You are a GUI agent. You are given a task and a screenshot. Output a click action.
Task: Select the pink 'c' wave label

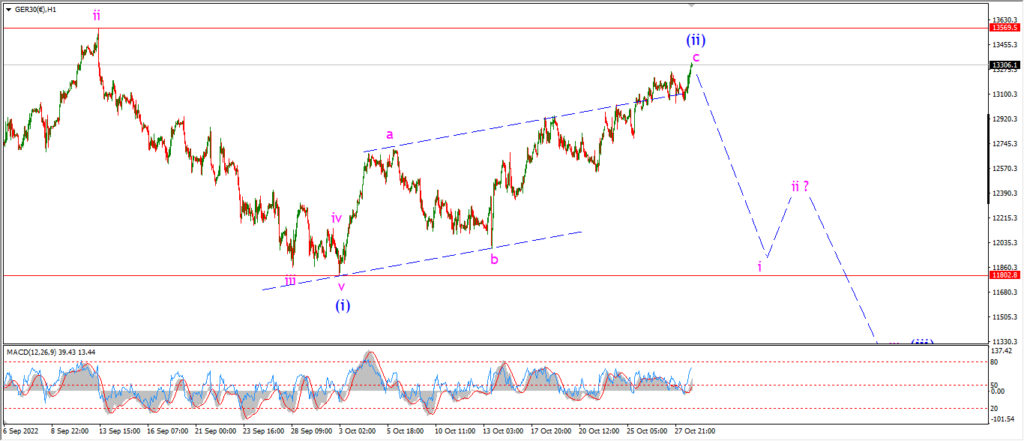[696, 57]
